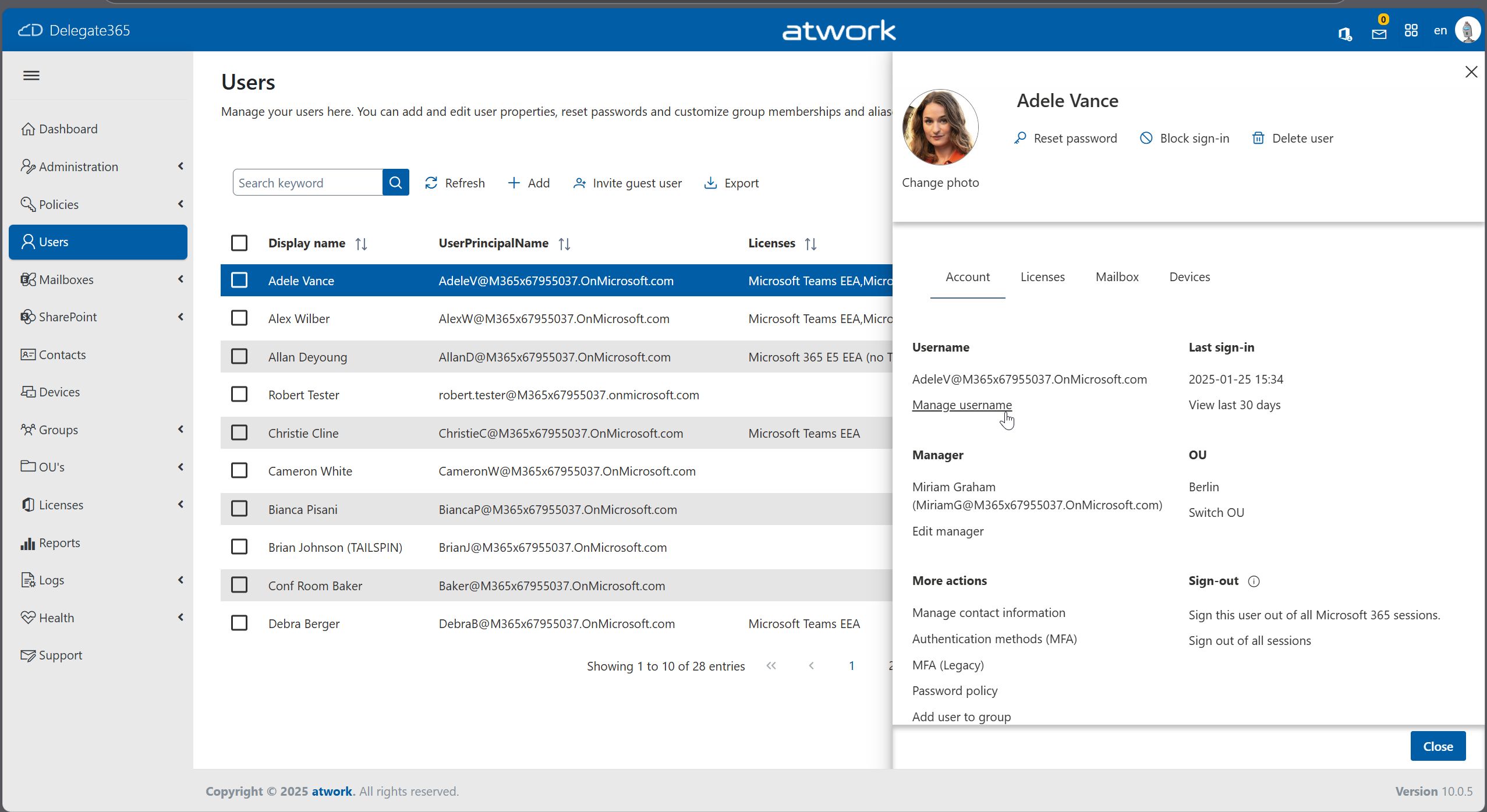The height and width of the screenshot is (812, 1487).
Task: Click the Switch OU link
Action: point(1216,512)
